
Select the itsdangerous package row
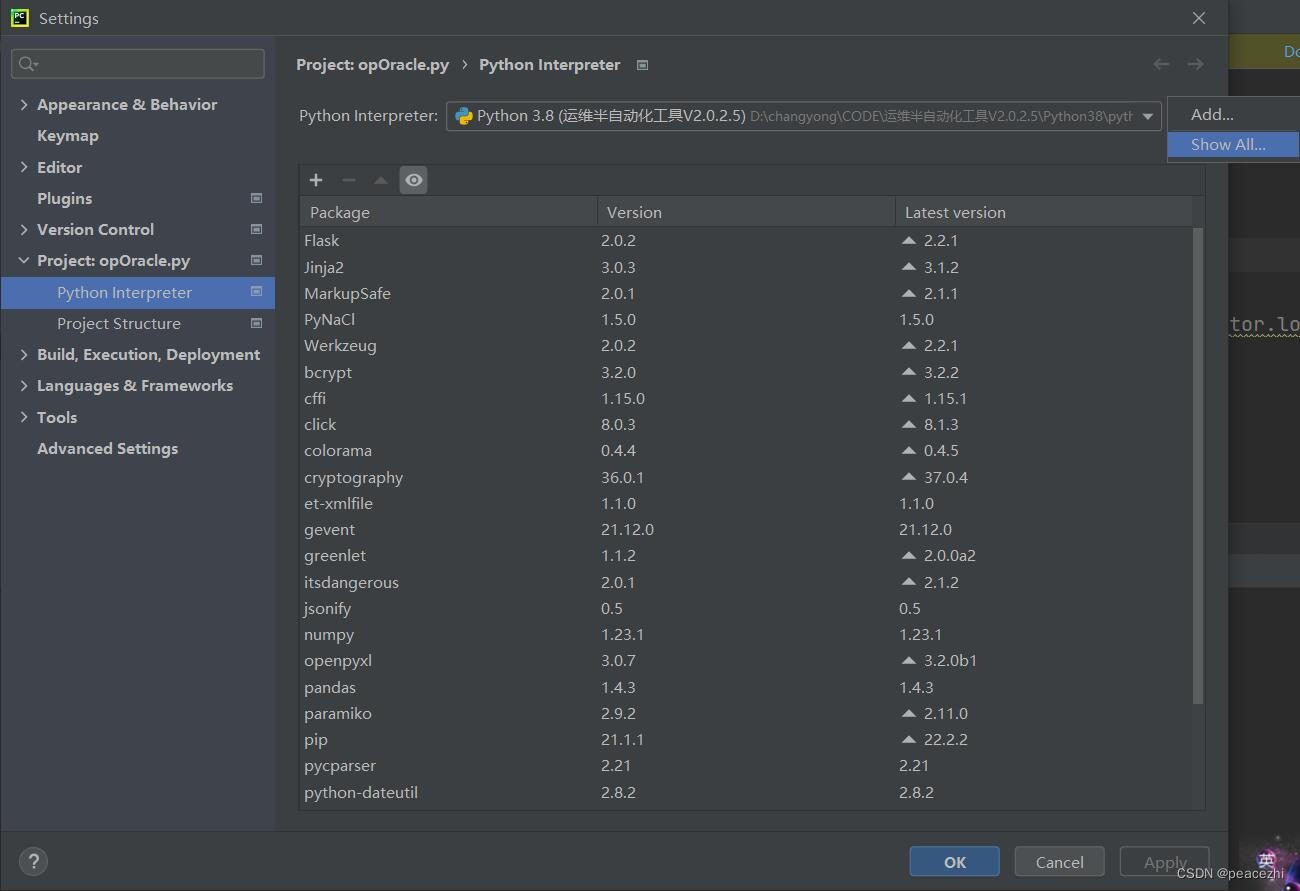coord(746,582)
